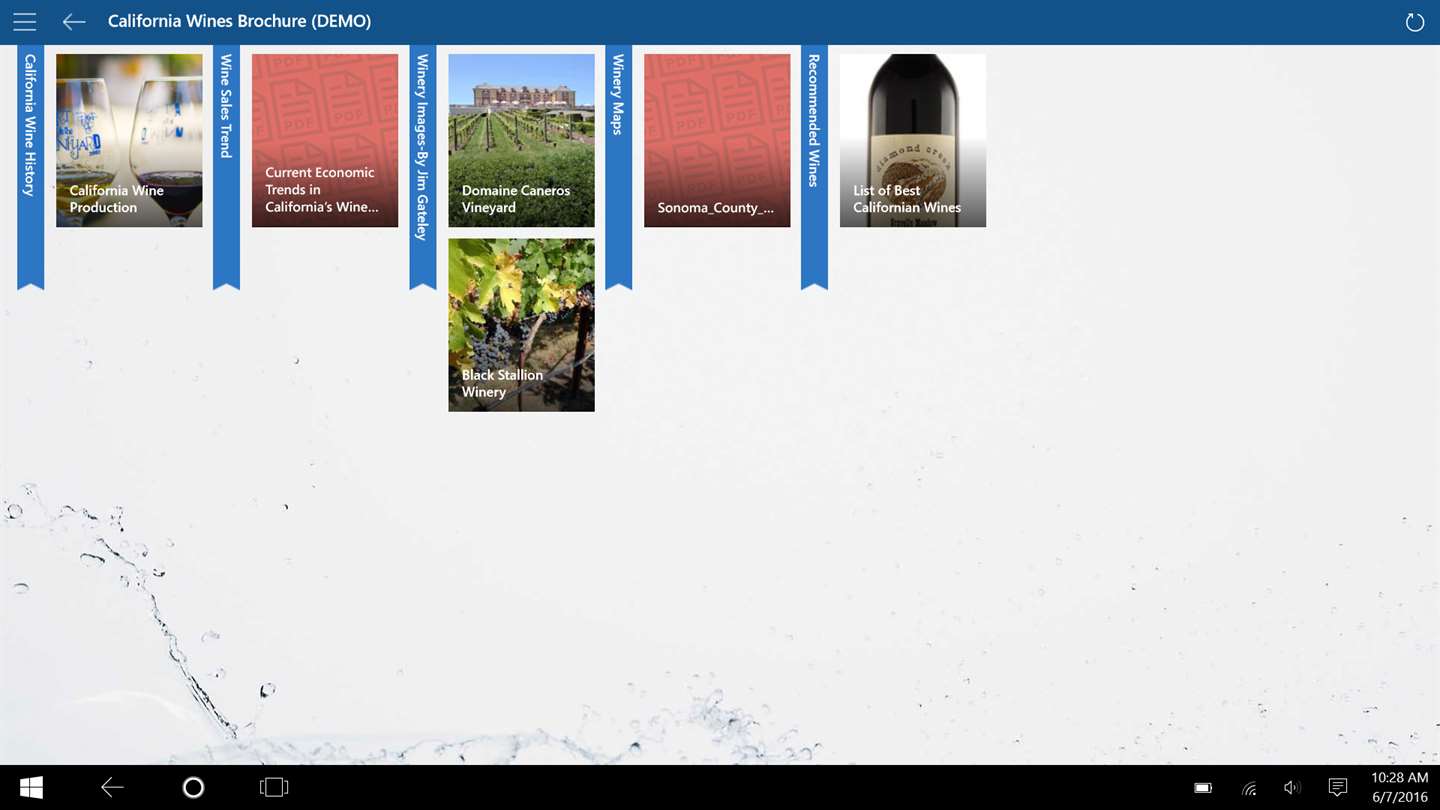This screenshot has height=810, width=1440.
Task: Open California Wine Production thumbnail
Action: point(129,140)
